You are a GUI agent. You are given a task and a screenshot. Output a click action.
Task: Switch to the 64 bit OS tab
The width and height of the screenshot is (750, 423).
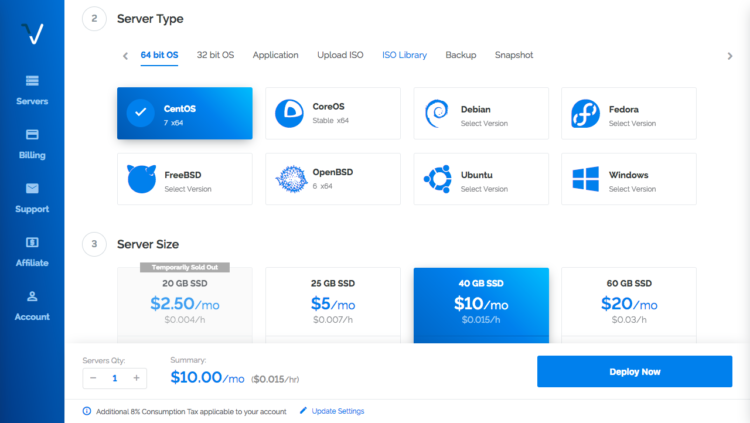pos(159,55)
